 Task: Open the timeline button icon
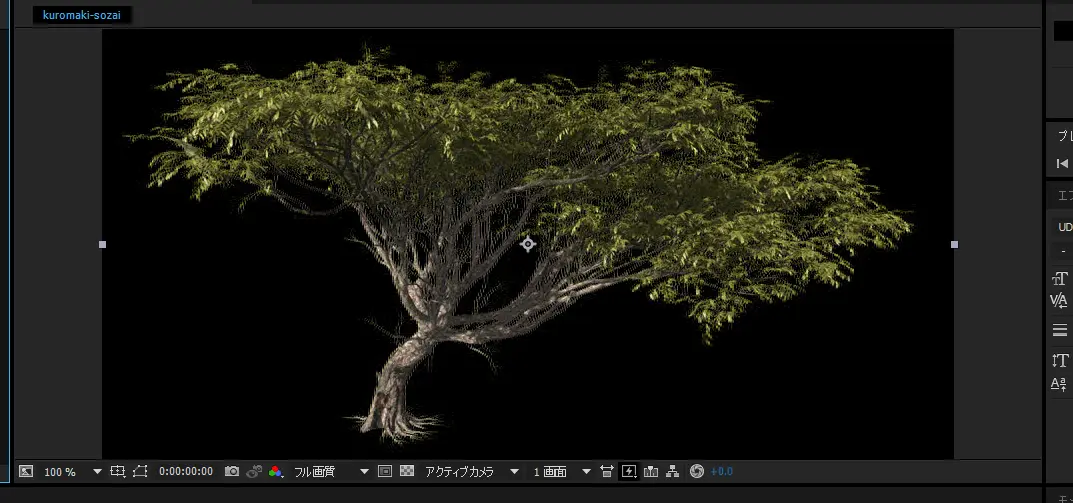pos(651,471)
